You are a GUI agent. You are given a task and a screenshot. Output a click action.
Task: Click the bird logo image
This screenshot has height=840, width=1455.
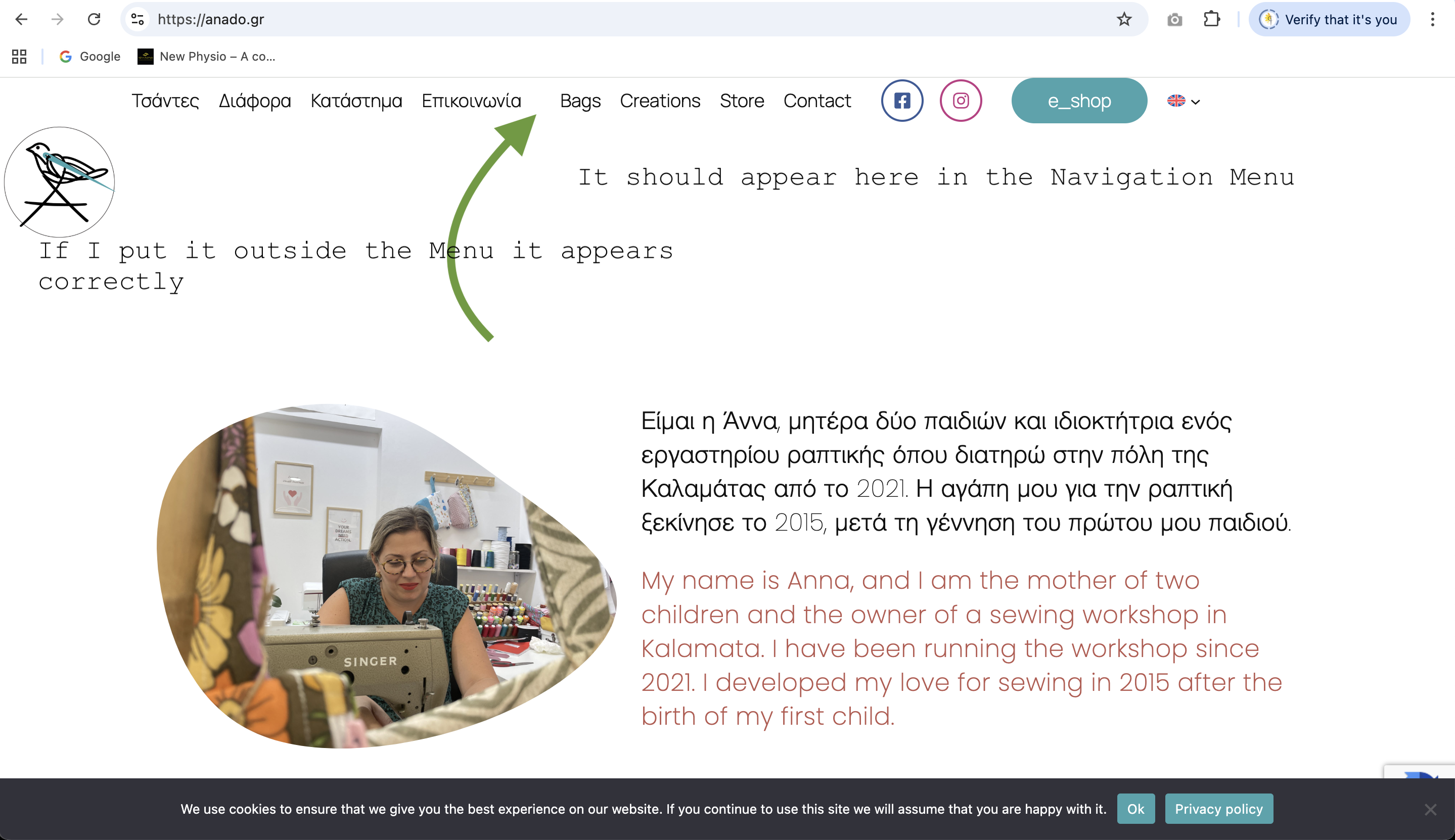pos(60,182)
